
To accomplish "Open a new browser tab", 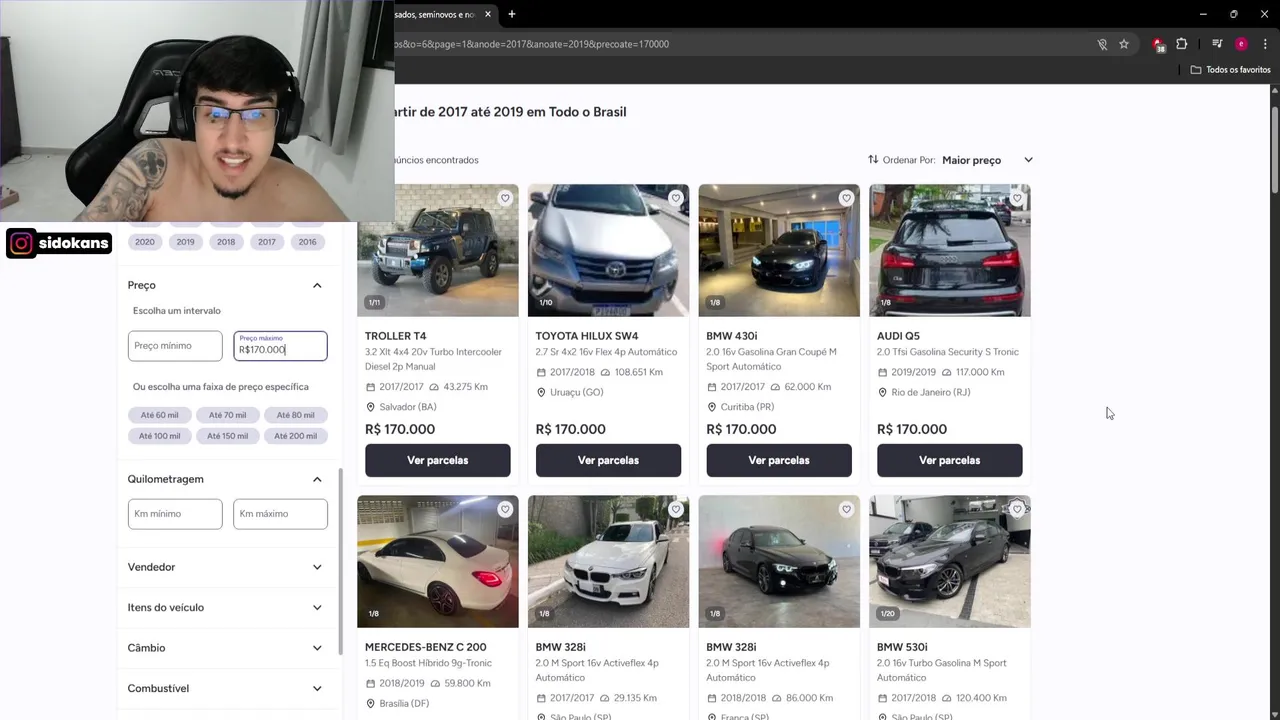I will 512,14.
